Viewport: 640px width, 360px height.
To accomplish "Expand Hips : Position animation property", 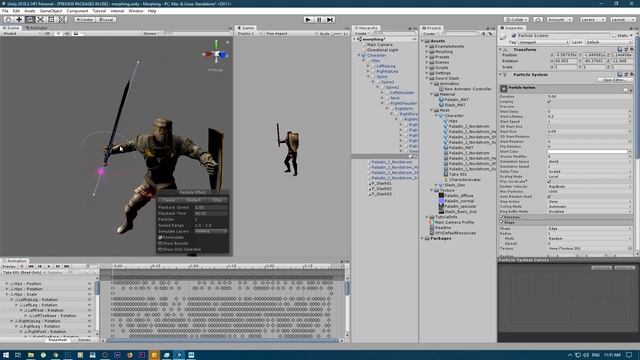I will point(7,283).
